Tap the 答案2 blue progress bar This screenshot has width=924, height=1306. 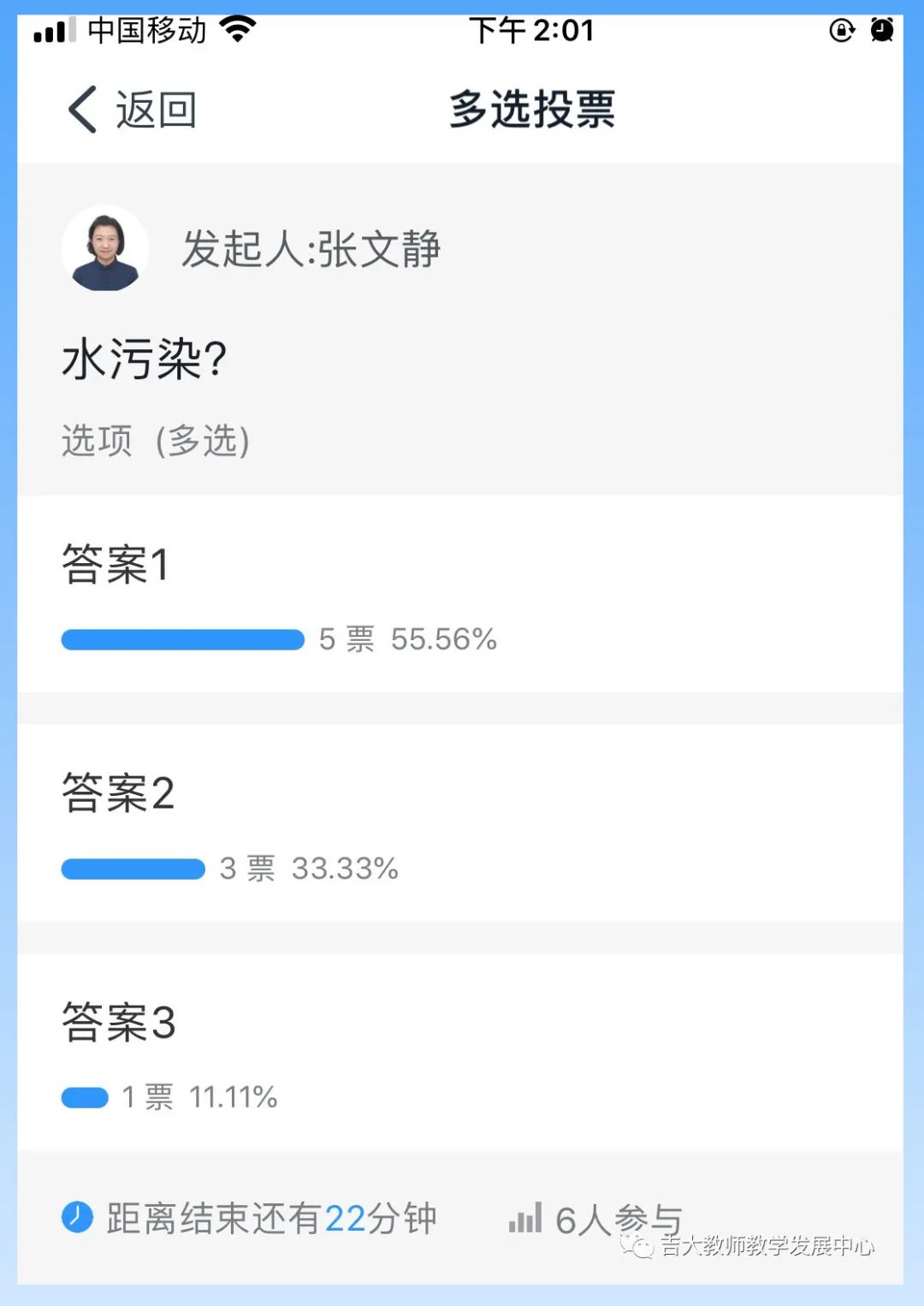tap(133, 870)
